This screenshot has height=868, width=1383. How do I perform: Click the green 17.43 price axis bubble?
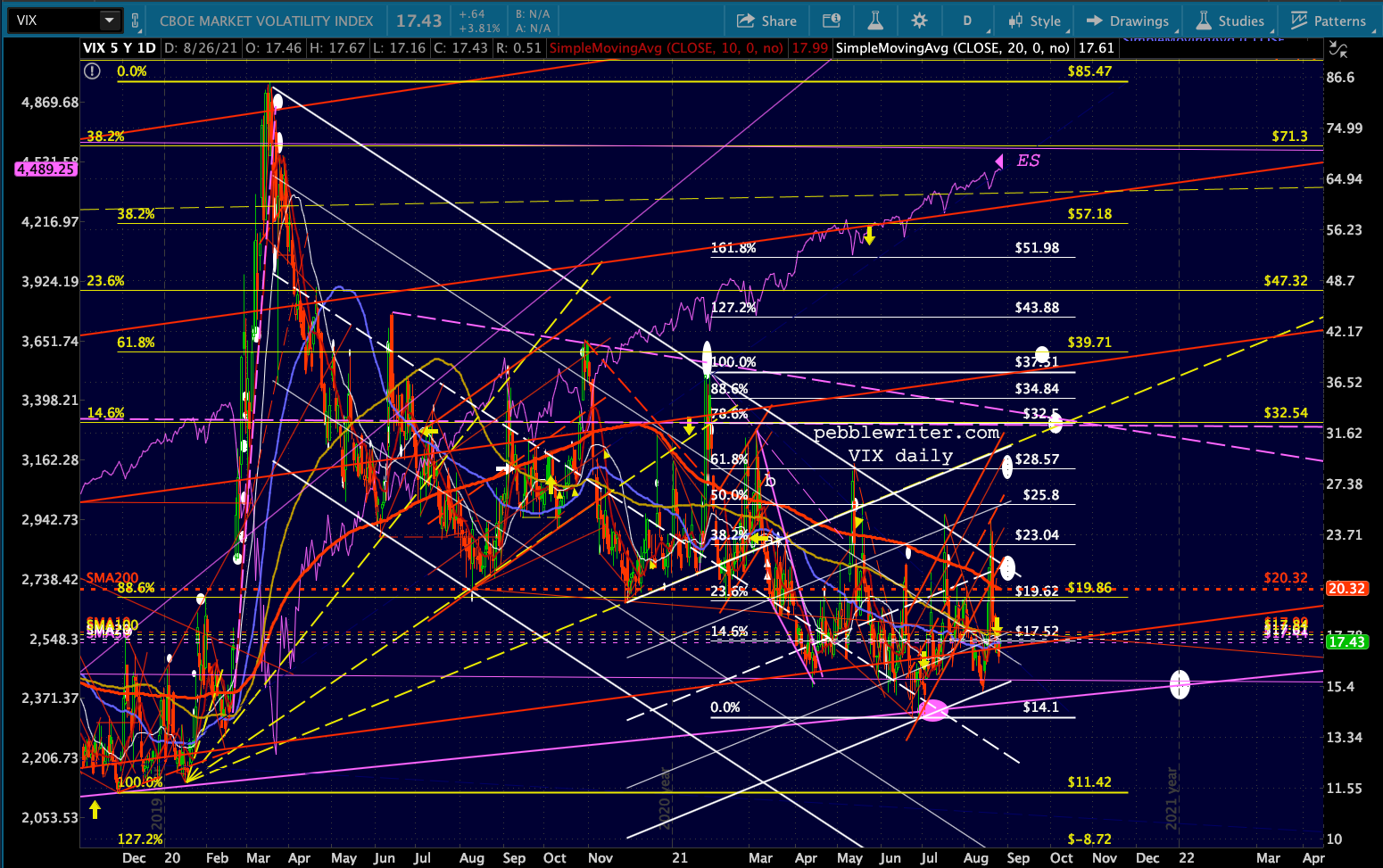coord(1346,642)
